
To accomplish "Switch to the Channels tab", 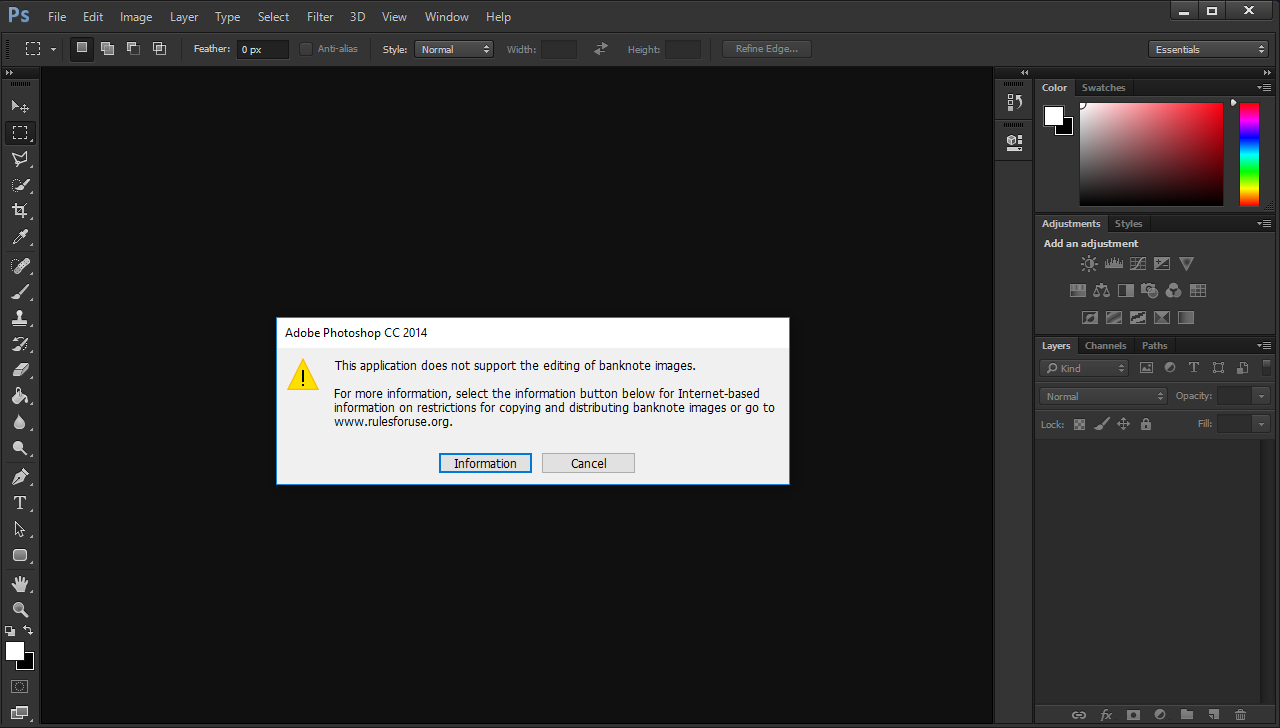I will (x=1105, y=346).
